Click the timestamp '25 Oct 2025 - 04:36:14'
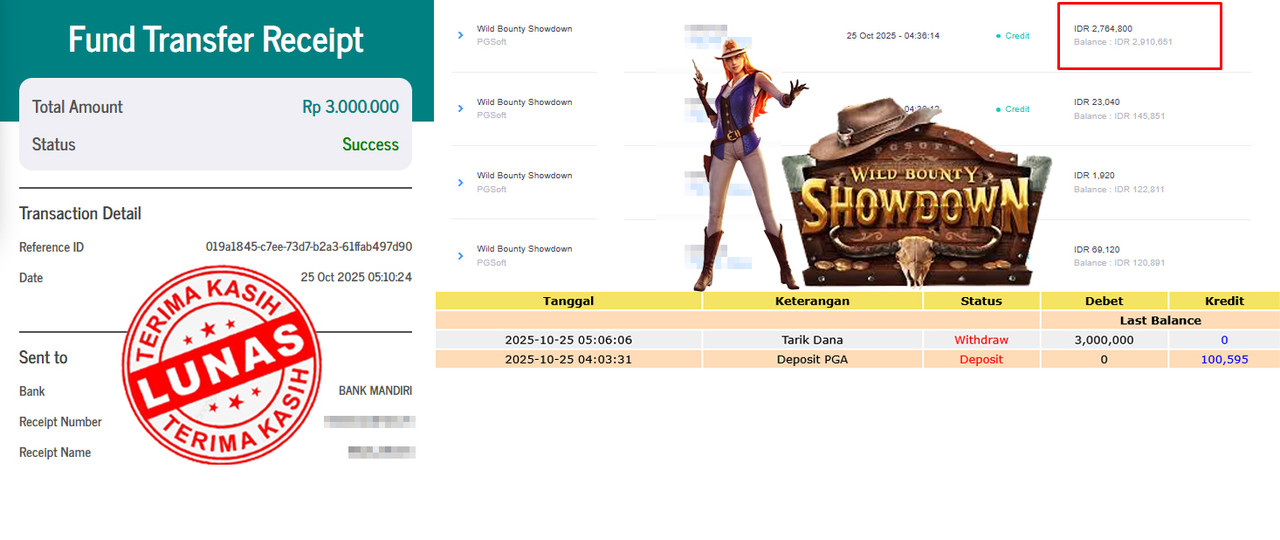 tap(893, 36)
